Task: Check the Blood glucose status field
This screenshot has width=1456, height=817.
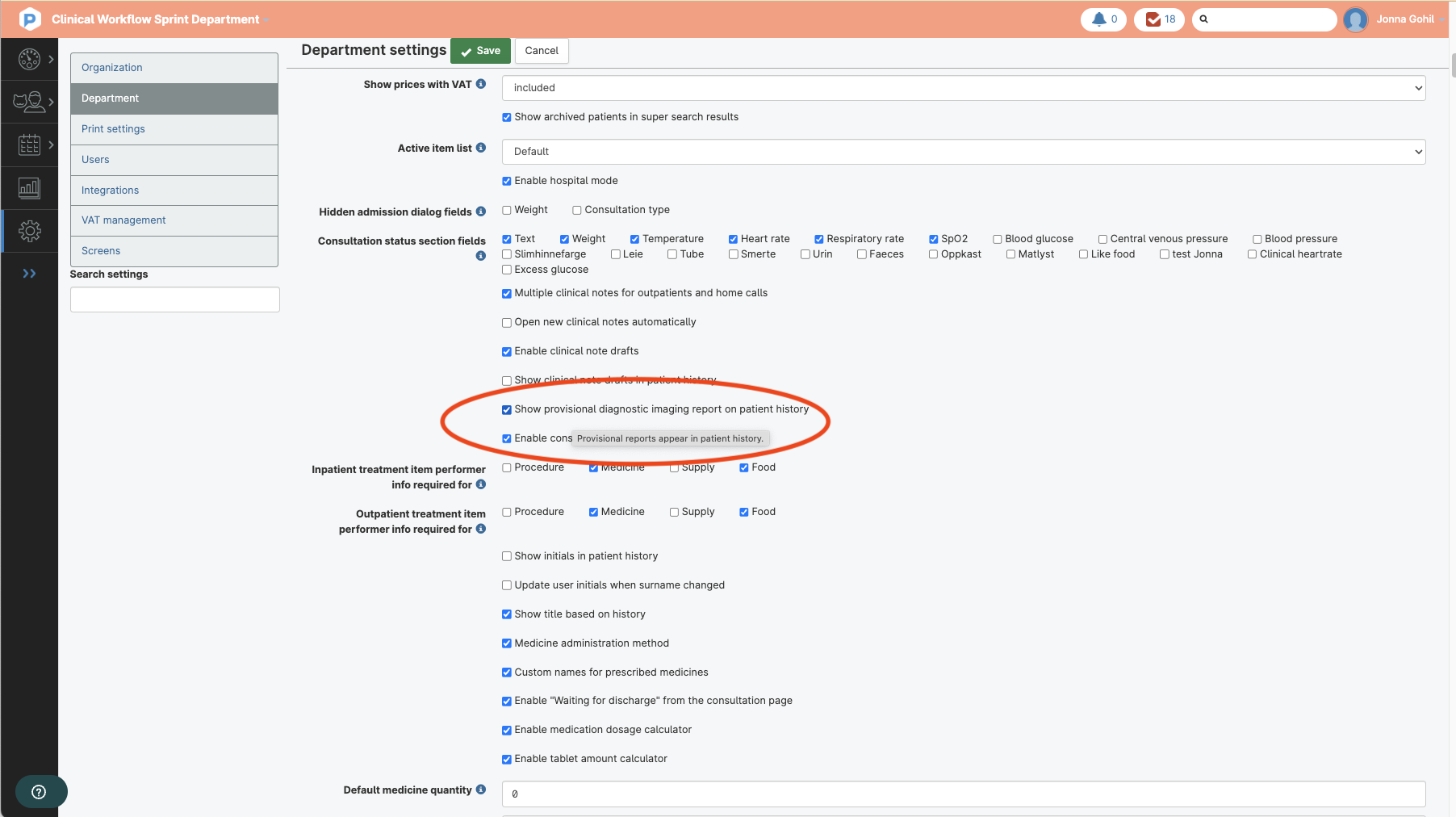Action: point(998,238)
